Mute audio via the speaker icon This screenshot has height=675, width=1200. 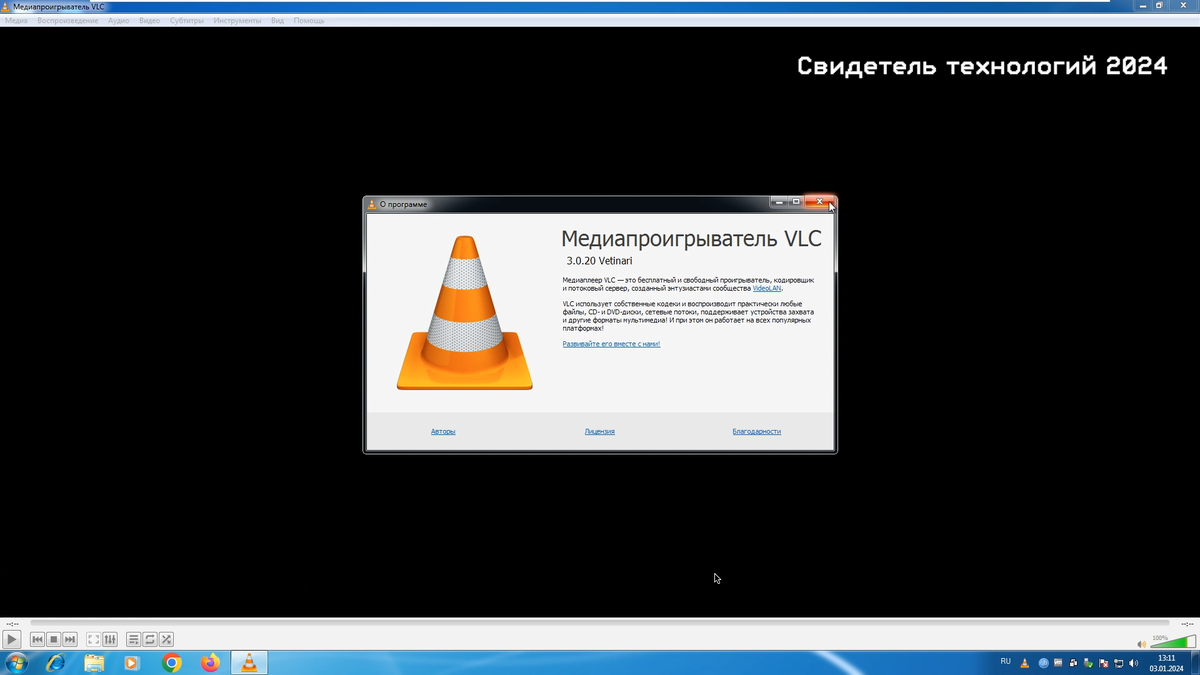click(x=1142, y=644)
